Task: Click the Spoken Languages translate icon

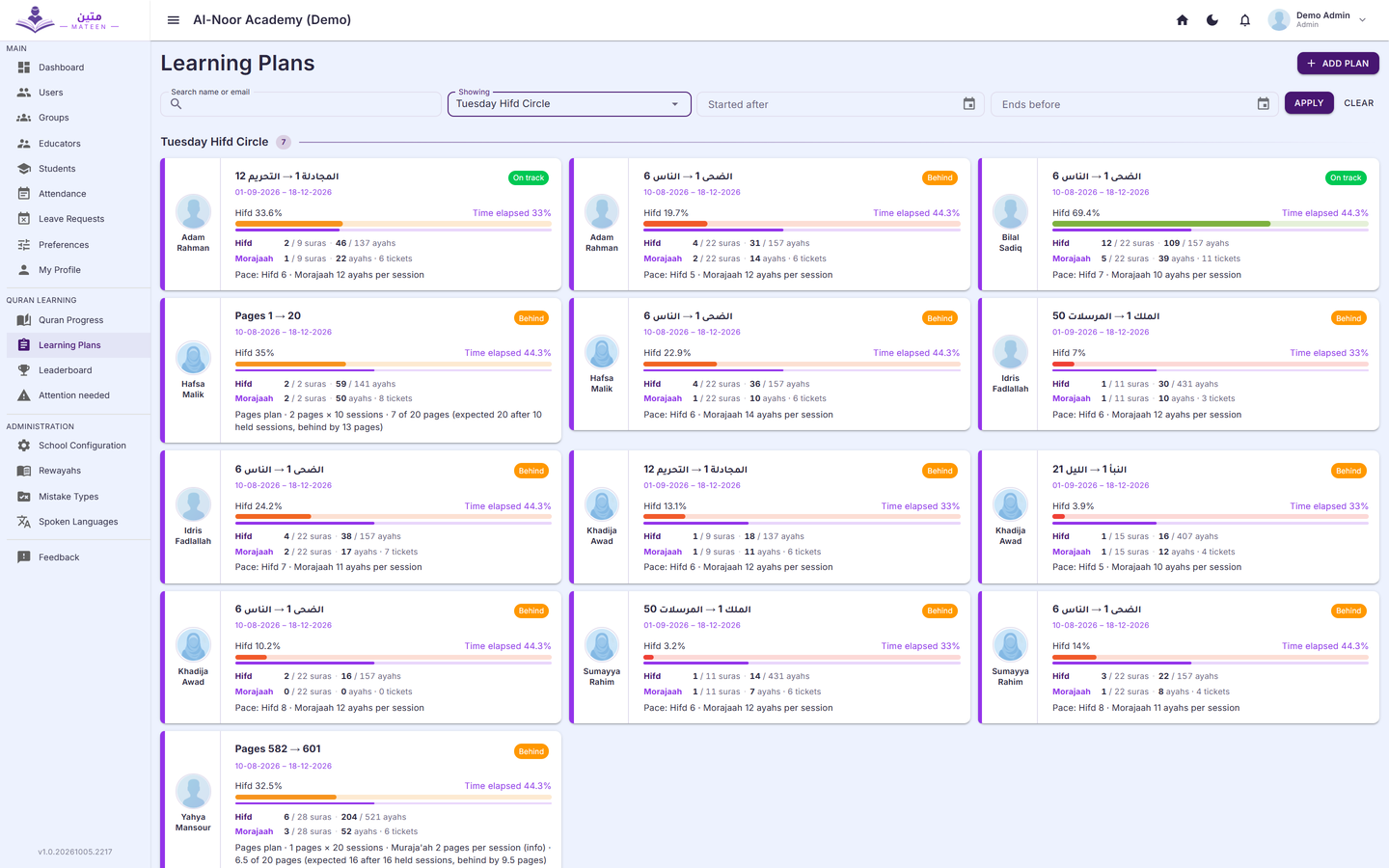Action: (24, 522)
